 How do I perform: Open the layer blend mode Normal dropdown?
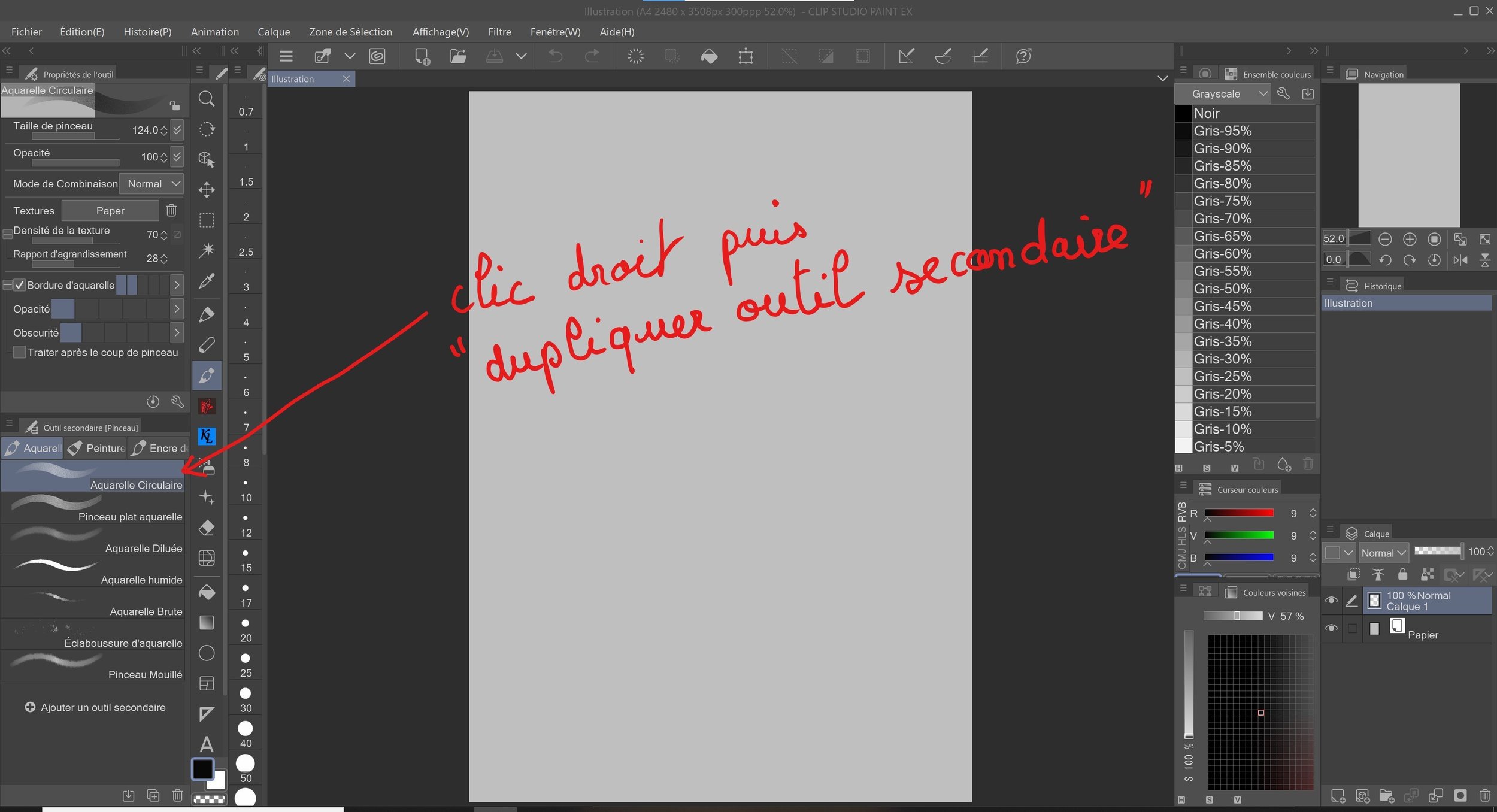[x=1383, y=553]
